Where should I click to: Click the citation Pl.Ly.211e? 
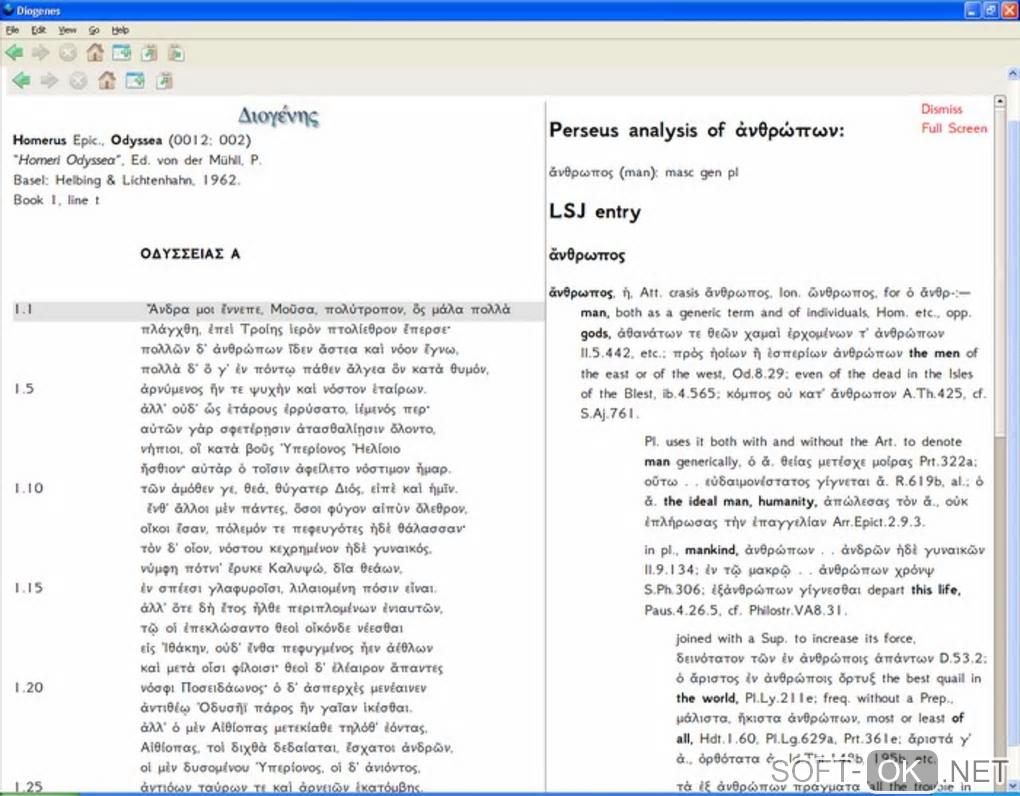(780, 698)
